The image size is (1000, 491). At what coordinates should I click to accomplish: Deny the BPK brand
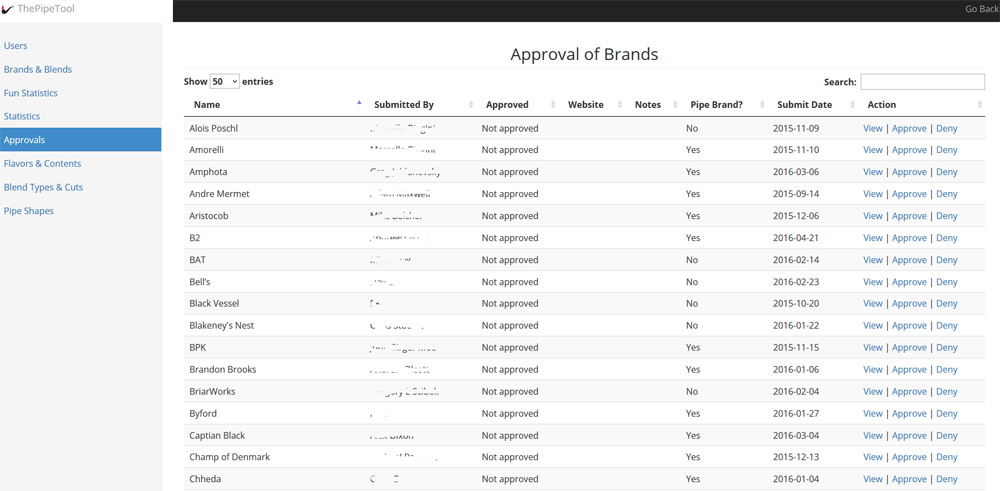coord(946,348)
